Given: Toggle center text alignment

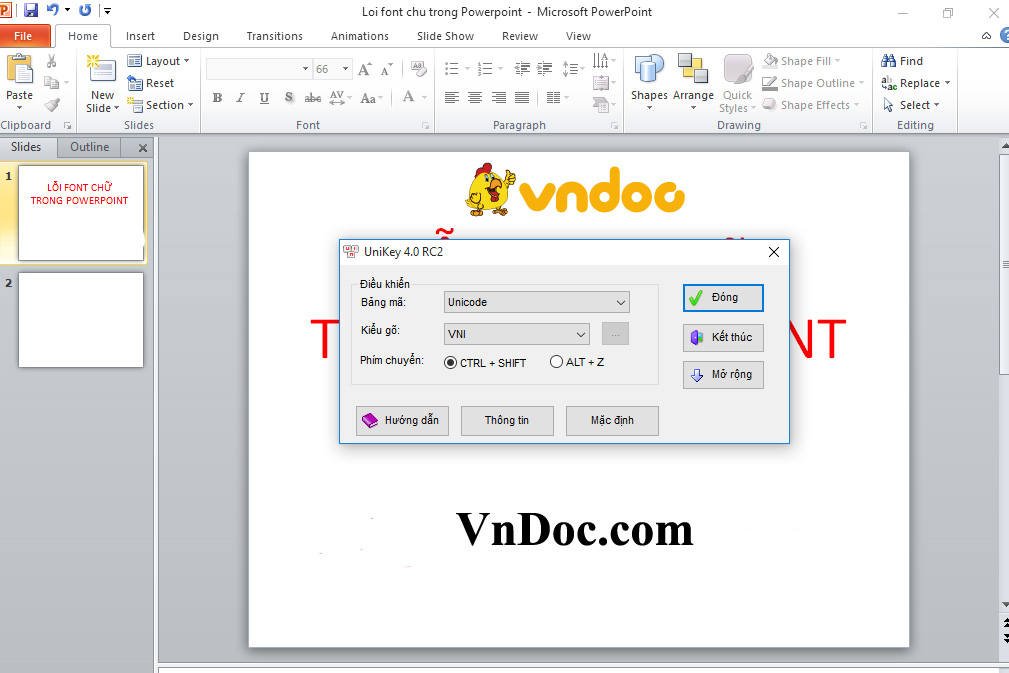Looking at the screenshot, I should coord(477,97).
